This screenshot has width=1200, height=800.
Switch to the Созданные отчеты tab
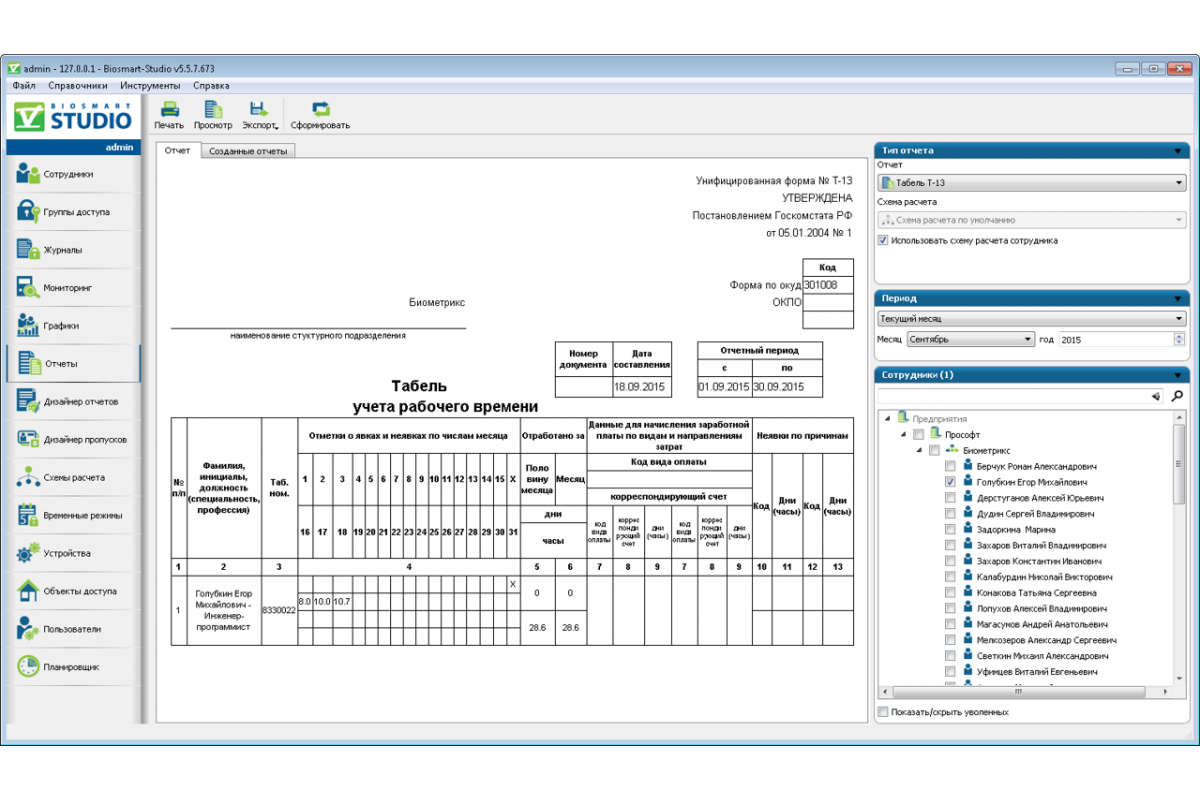point(248,151)
